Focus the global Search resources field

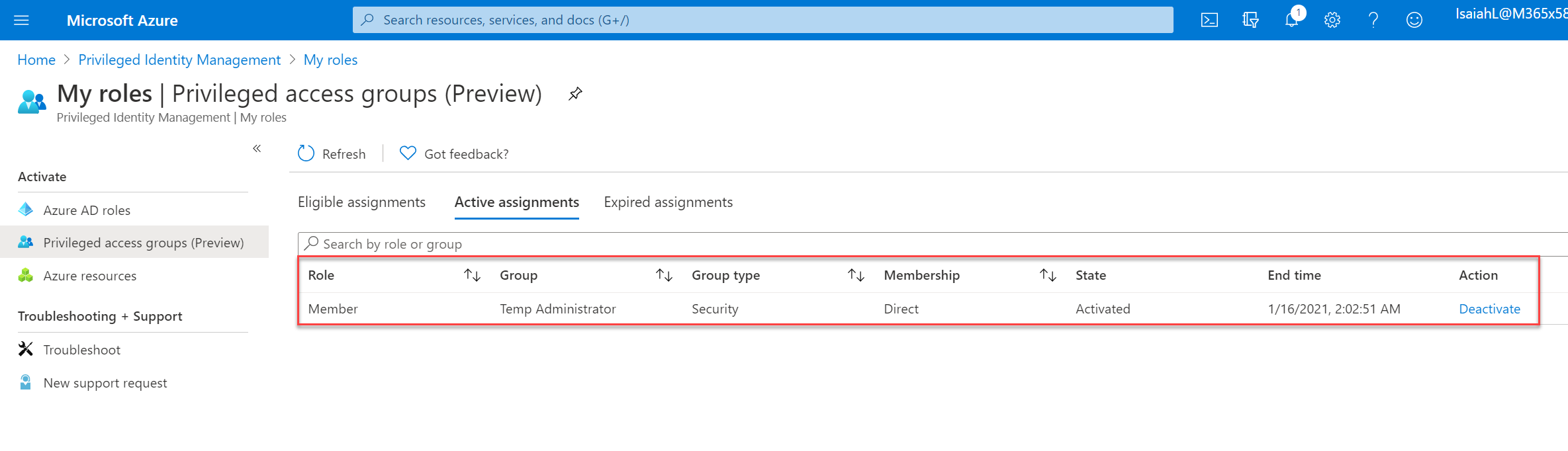pyautogui.click(x=763, y=20)
